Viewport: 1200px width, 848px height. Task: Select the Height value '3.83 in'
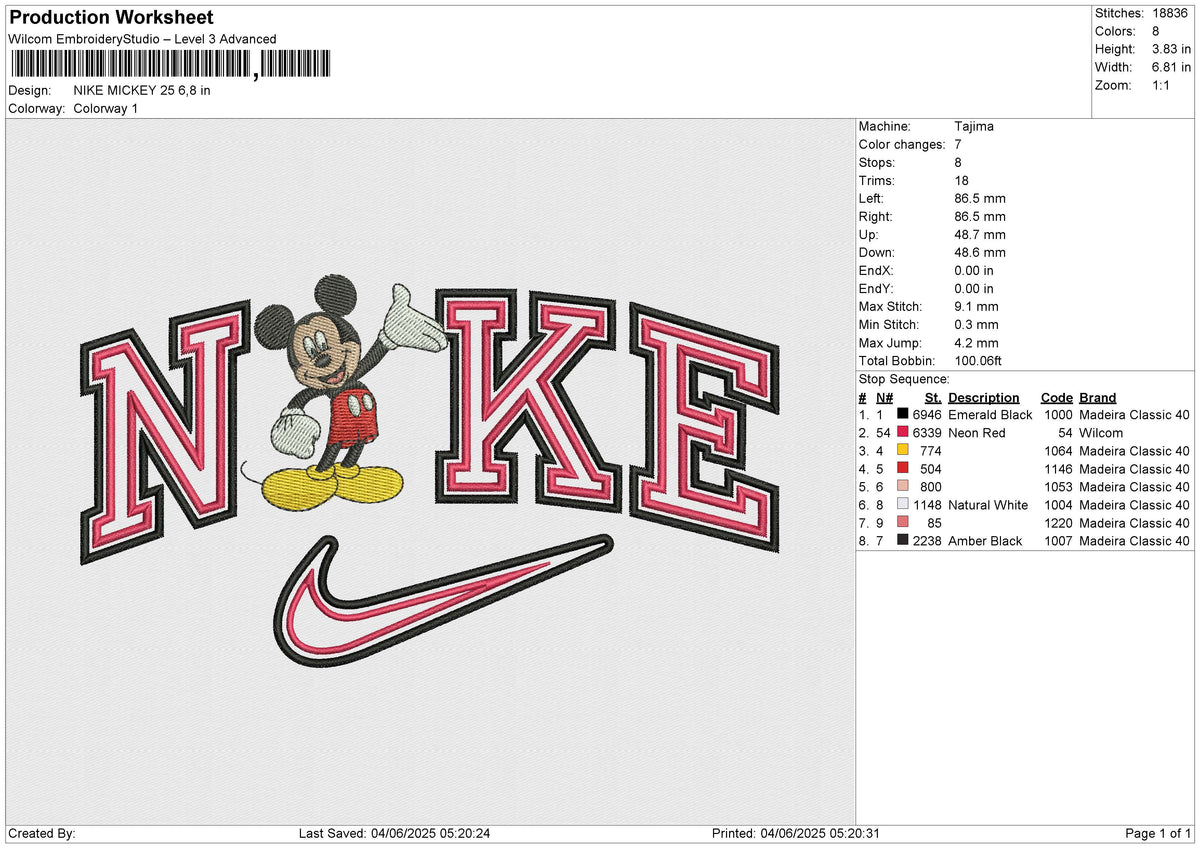coord(1171,49)
